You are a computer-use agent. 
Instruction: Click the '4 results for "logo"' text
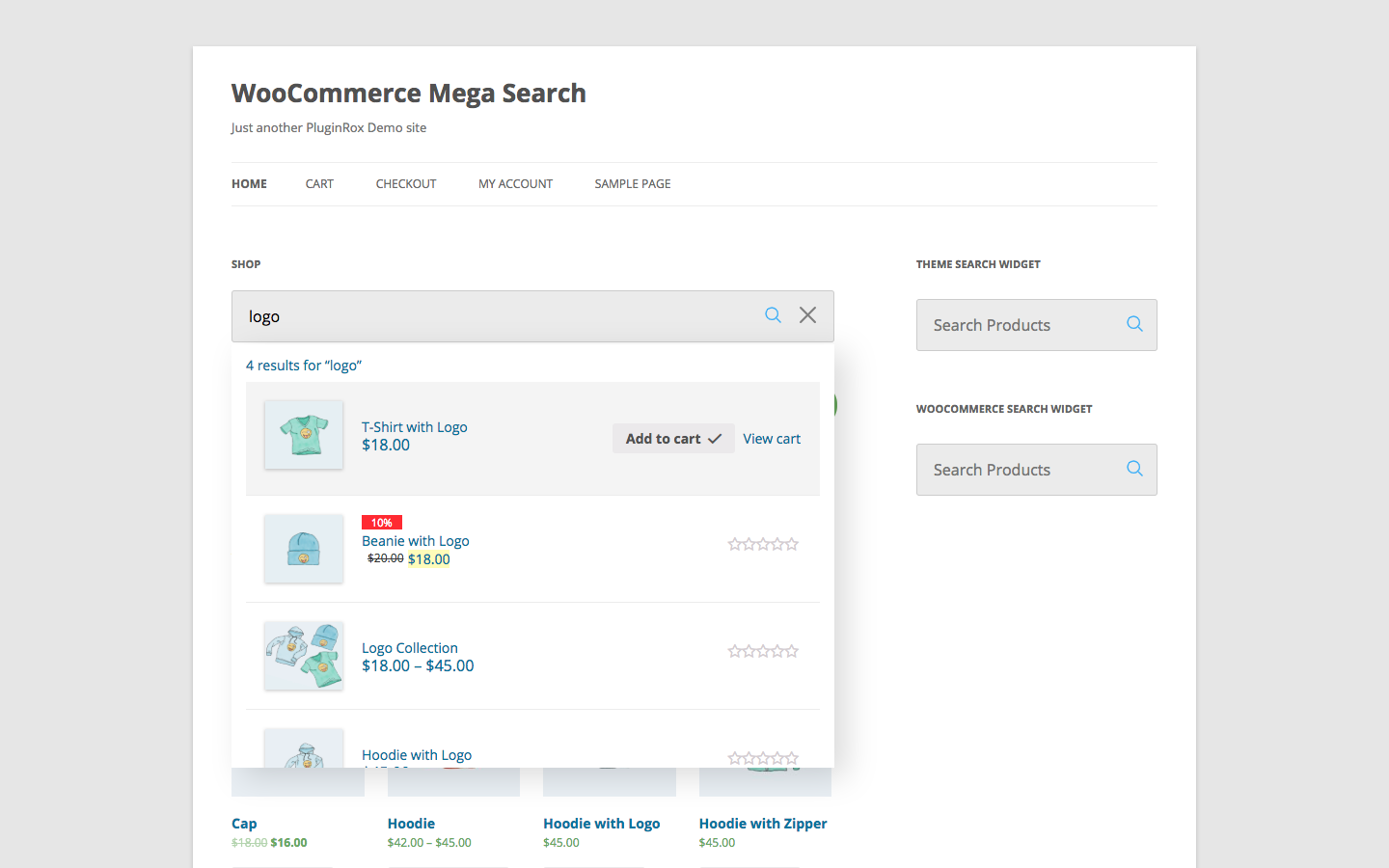pyautogui.click(x=304, y=366)
